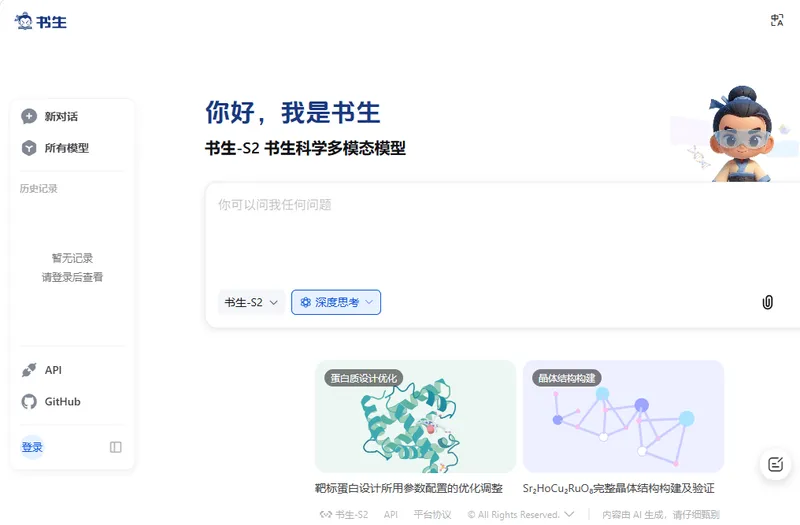Switch language with the translate icon
This screenshot has height=525, width=800.
point(777,20)
